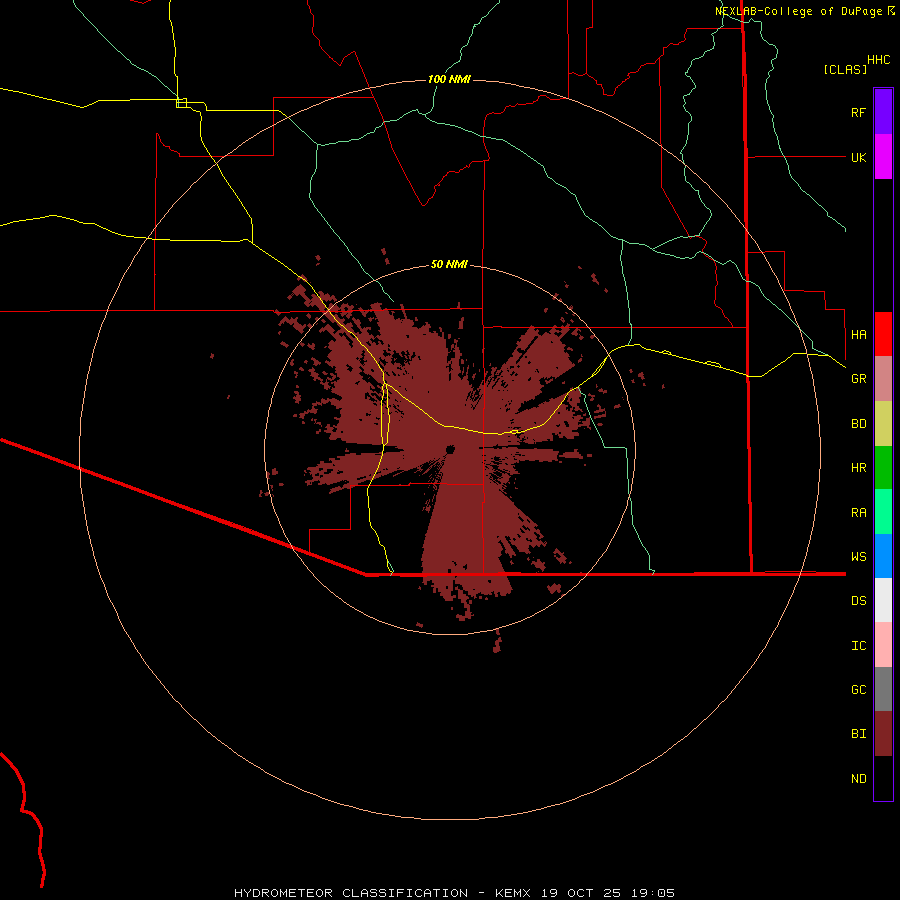This screenshot has width=900, height=900.
Task: Click the ND black legend swatch
Action: point(883,778)
